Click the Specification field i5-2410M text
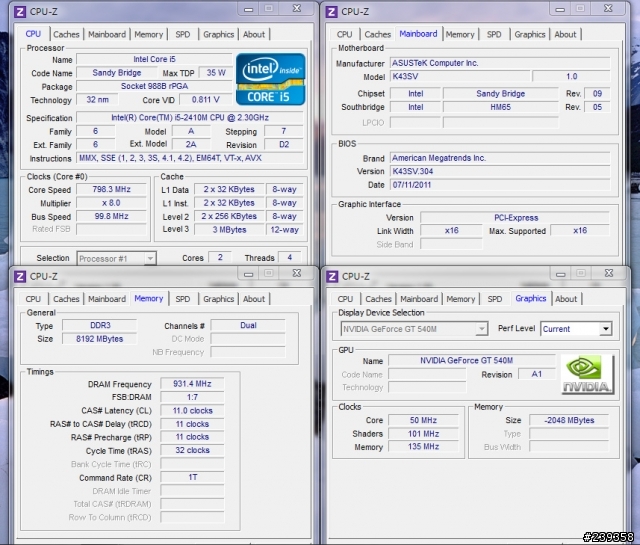640x545 pixels. pyautogui.click(x=190, y=118)
